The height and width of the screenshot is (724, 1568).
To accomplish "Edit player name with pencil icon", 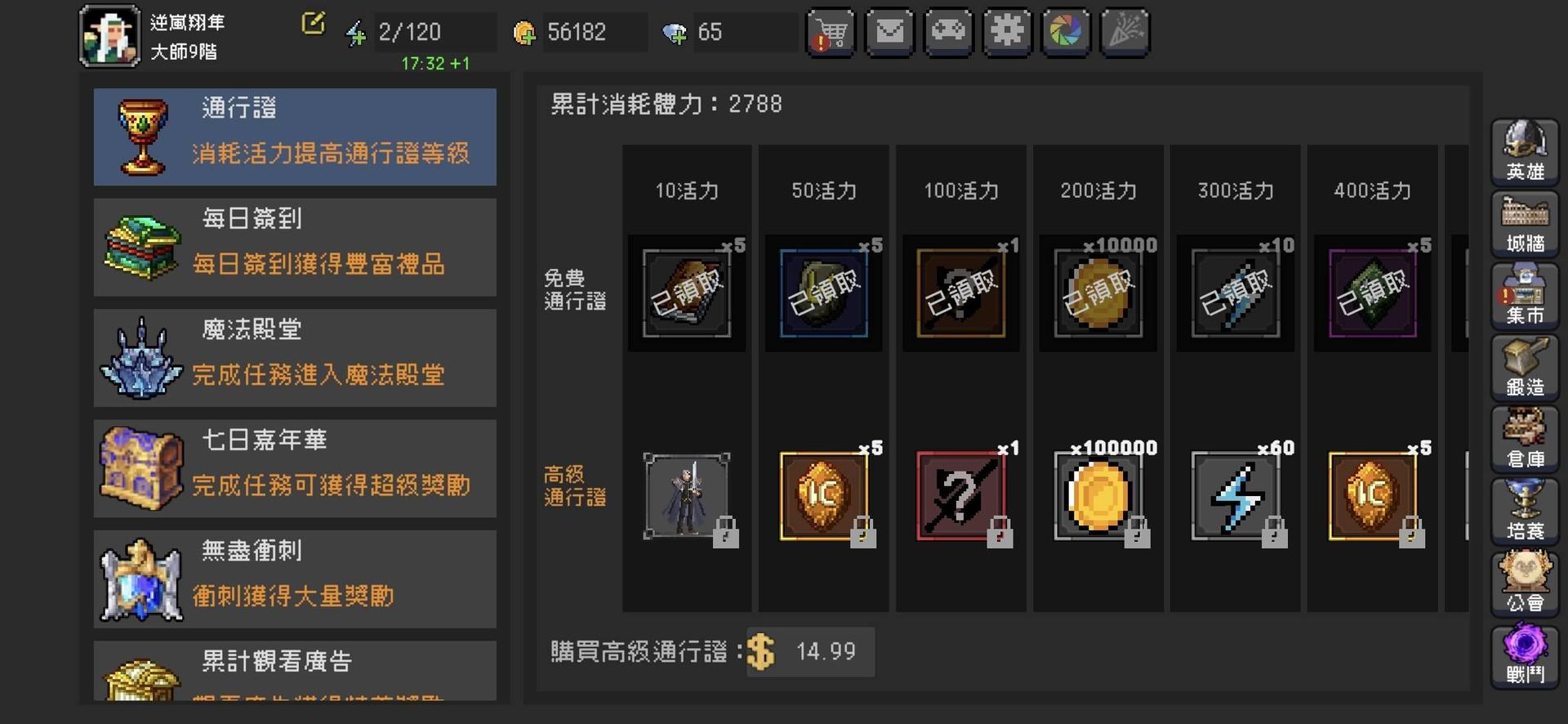I will [313, 24].
